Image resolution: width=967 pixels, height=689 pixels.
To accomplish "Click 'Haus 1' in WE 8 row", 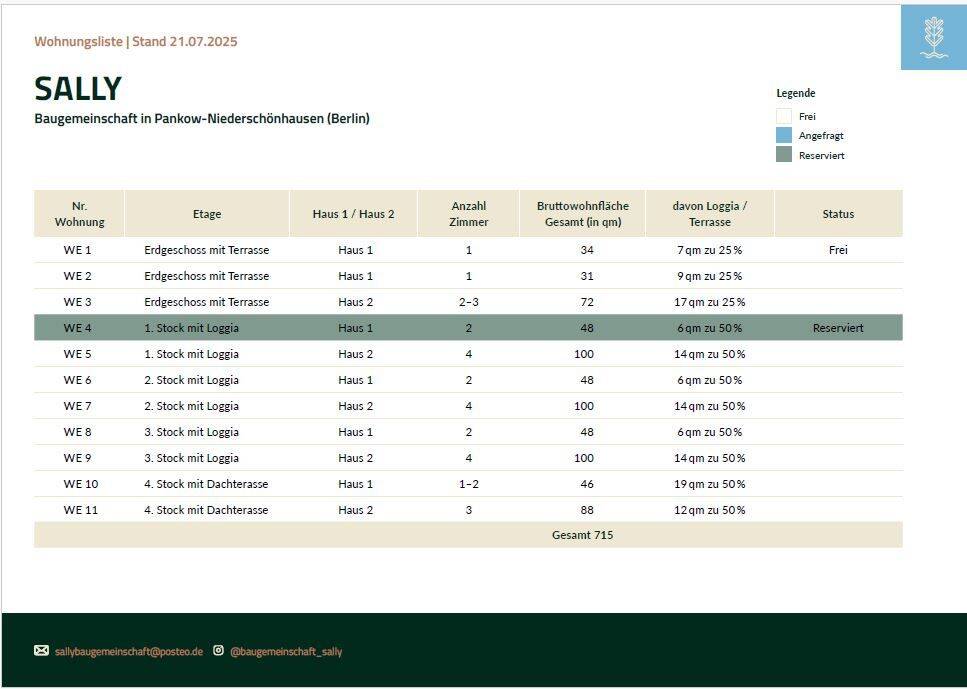I will point(355,432).
